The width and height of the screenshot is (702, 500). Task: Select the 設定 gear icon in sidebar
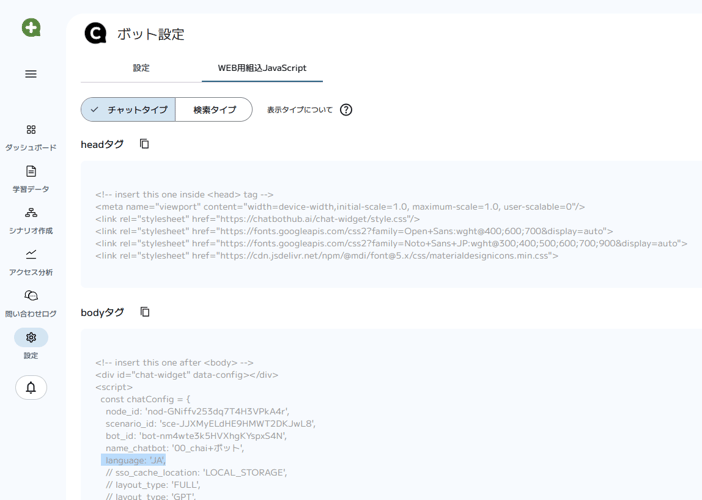click(31, 338)
